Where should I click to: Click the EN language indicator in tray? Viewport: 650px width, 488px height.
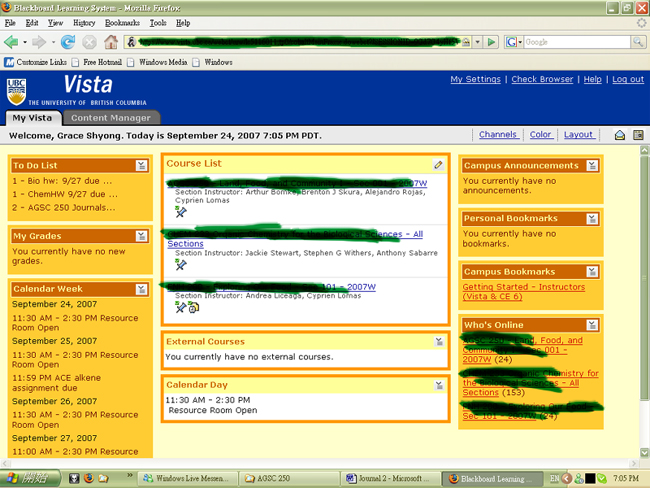[x=554, y=478]
